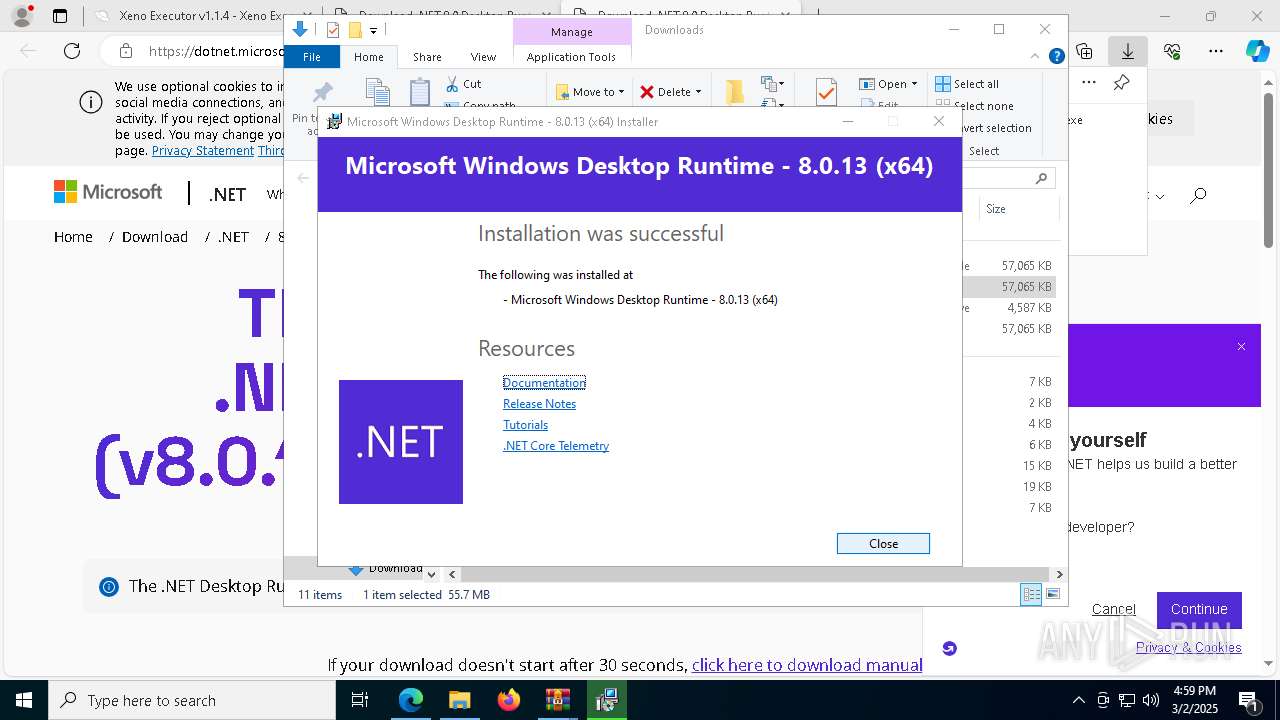Click the Explorer search magnifier icon
The width and height of the screenshot is (1280, 720).
pyautogui.click(x=1041, y=178)
